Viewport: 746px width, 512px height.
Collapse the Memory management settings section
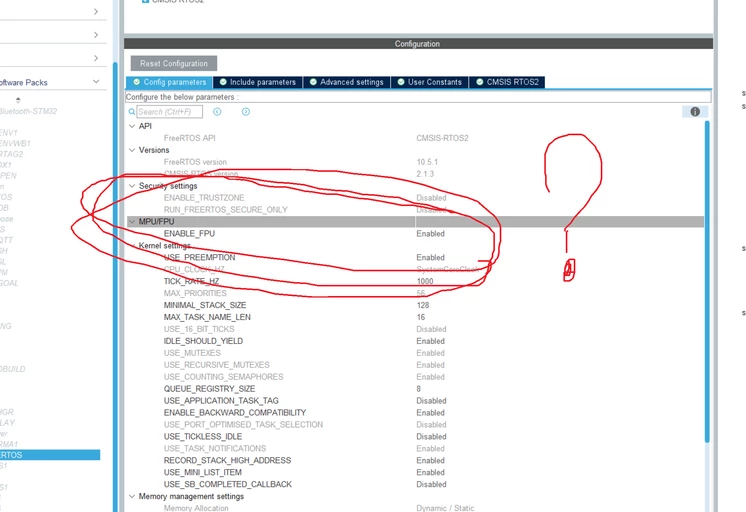click(x=132, y=496)
